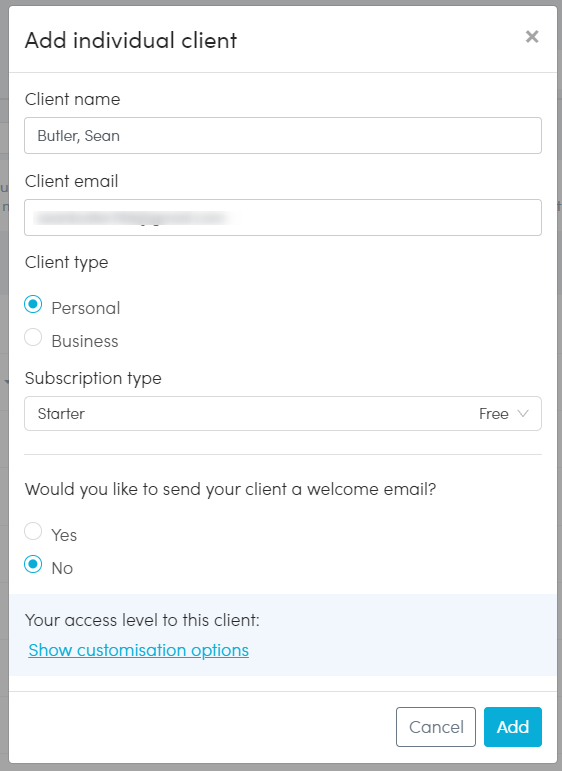Select the Personal client type radio button
562x771 pixels.
[33, 304]
